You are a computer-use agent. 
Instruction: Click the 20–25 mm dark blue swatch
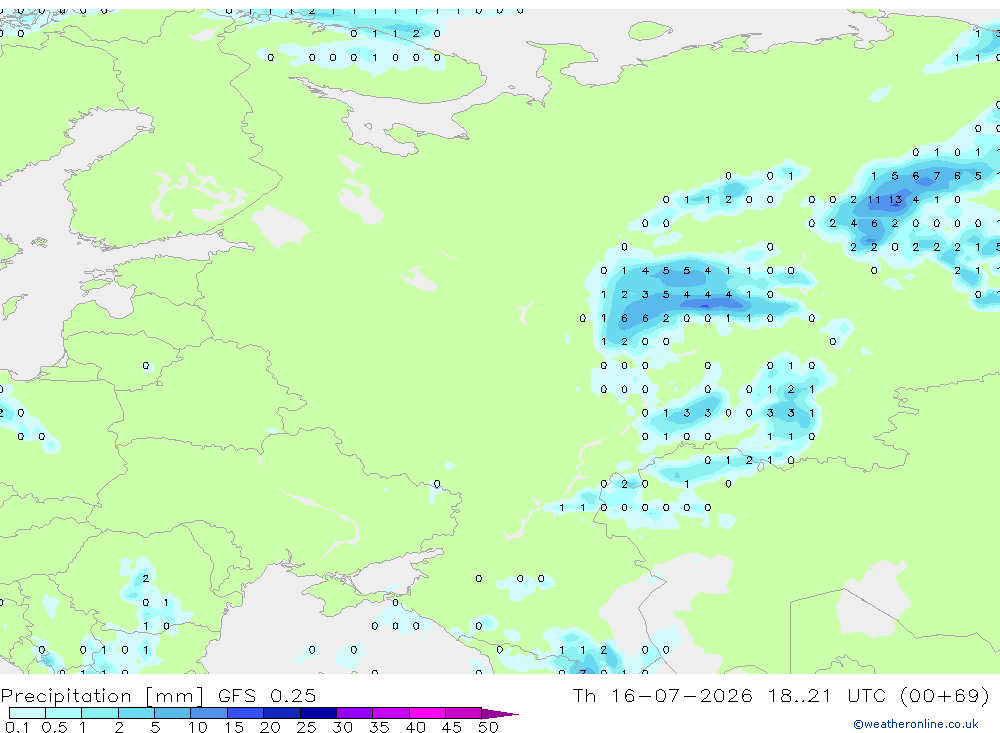click(x=282, y=713)
